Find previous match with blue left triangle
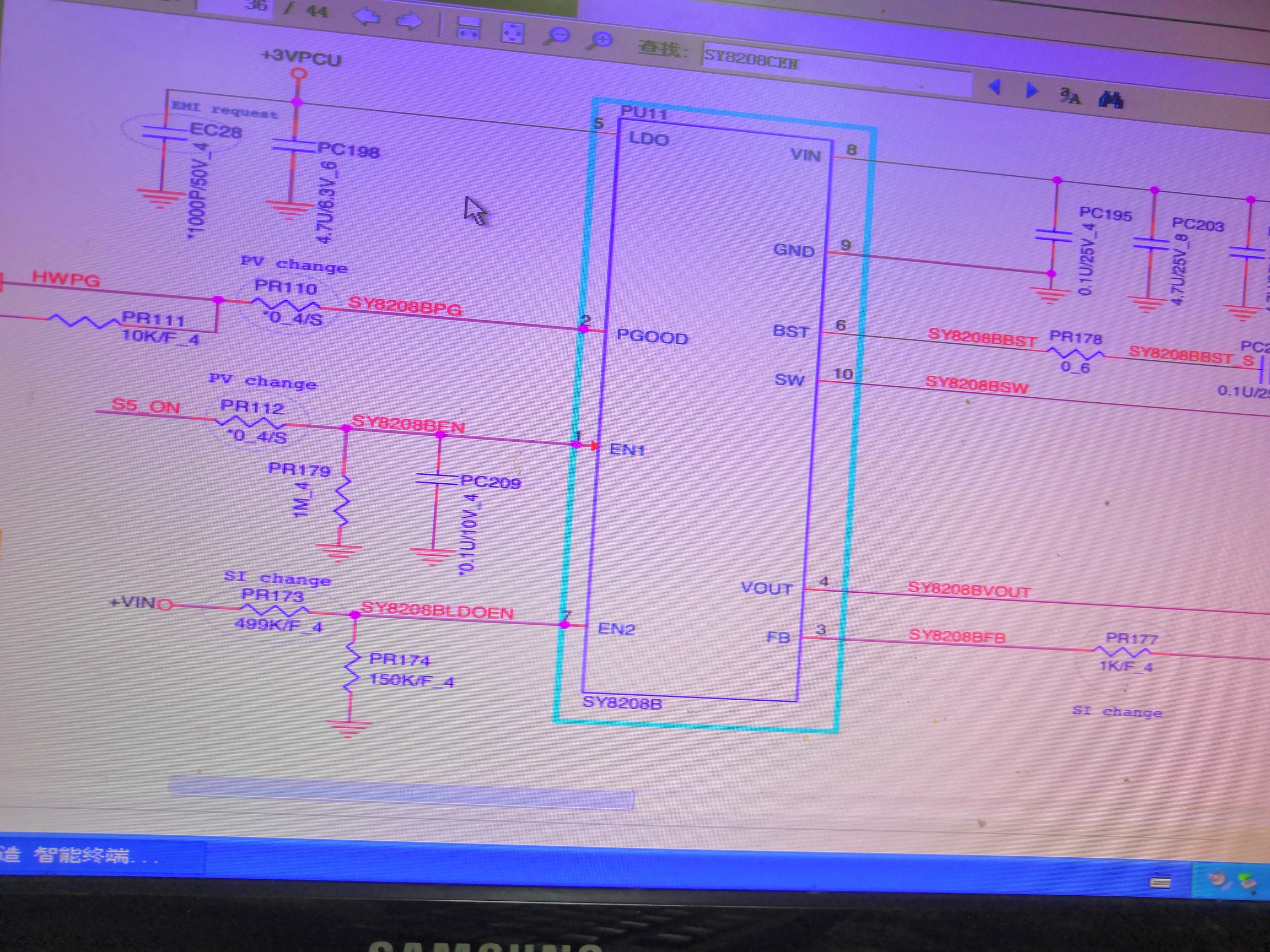Viewport: 1270px width, 952px height. [994, 87]
